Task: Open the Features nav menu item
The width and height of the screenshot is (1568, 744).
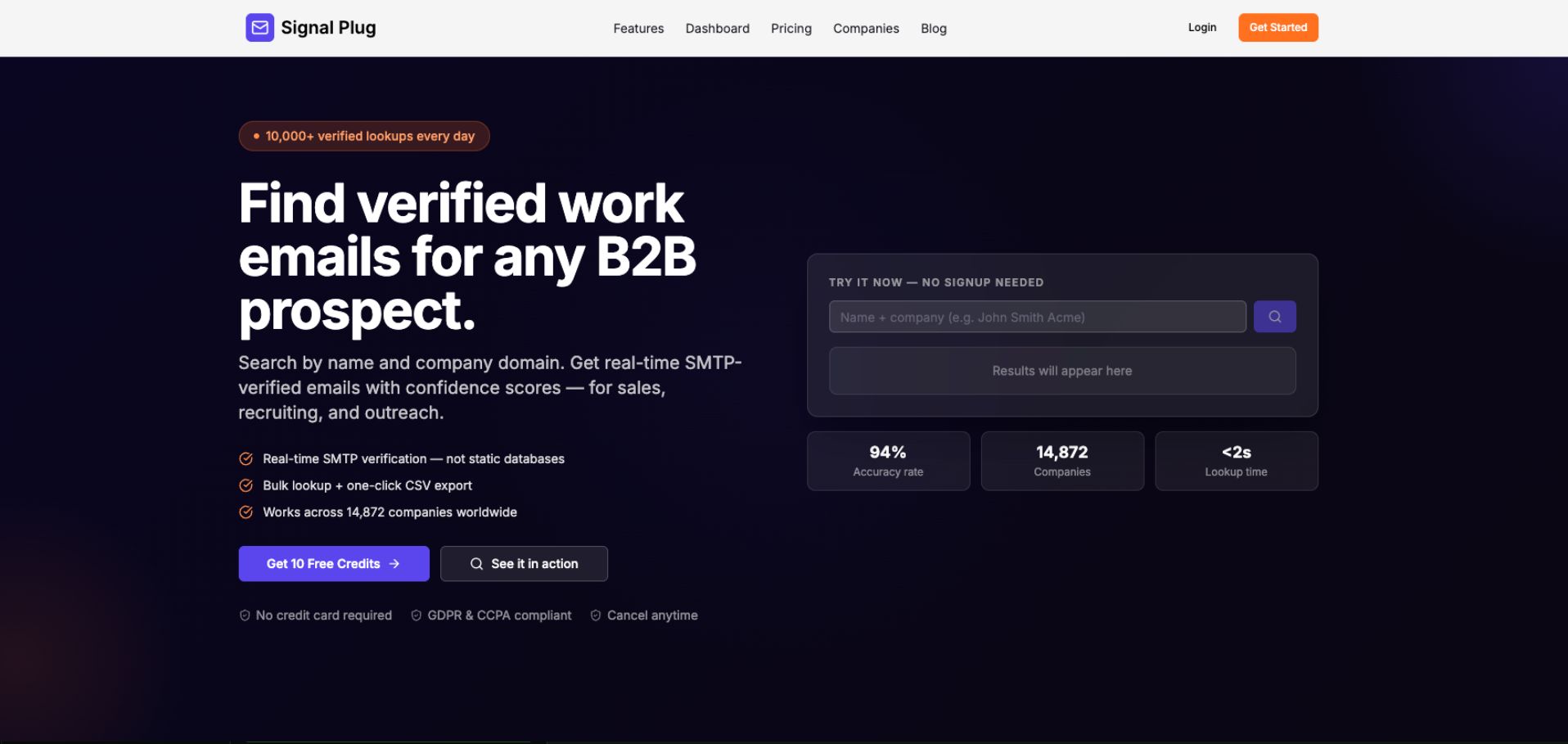Action: point(638,29)
